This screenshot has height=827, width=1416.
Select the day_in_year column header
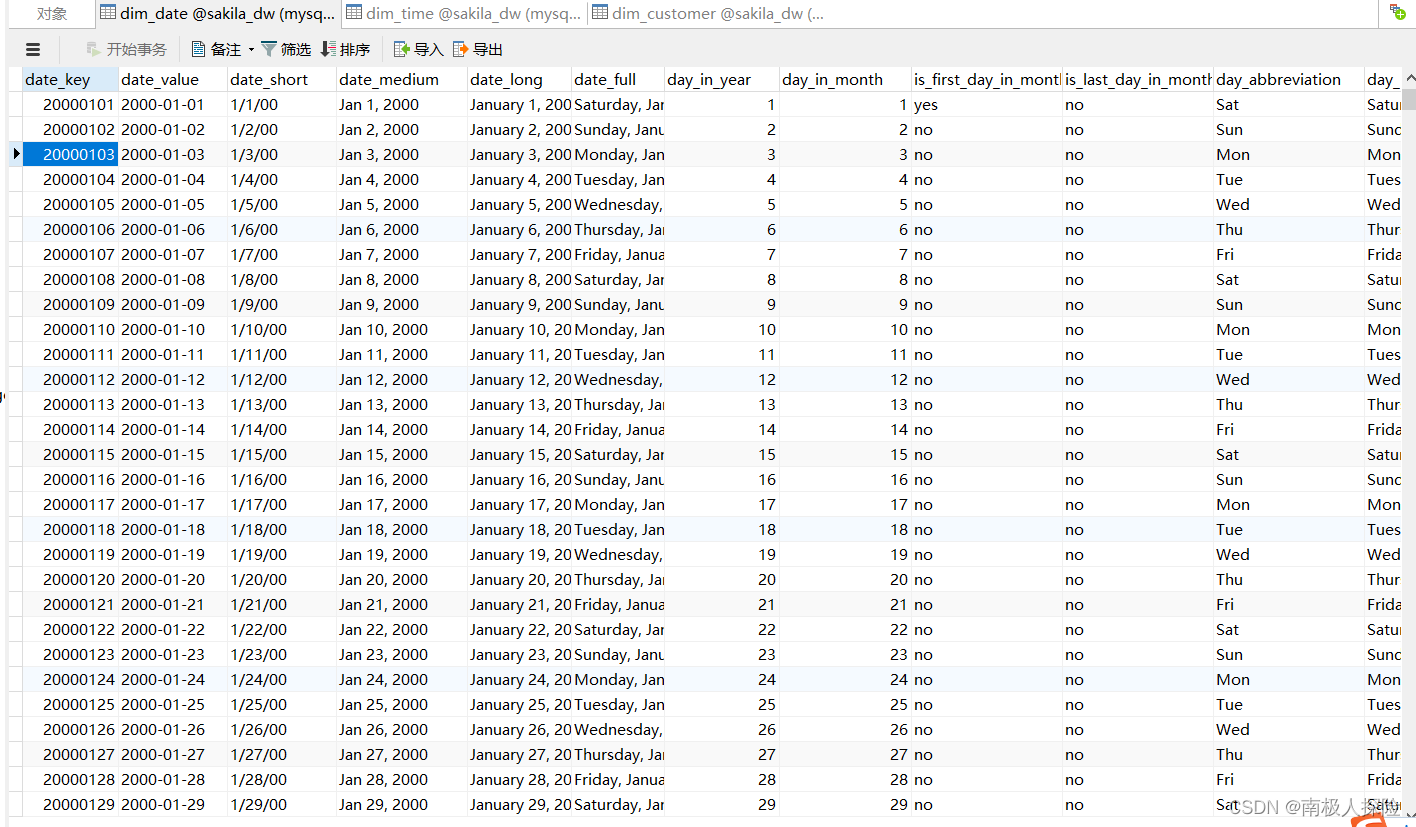coord(722,79)
